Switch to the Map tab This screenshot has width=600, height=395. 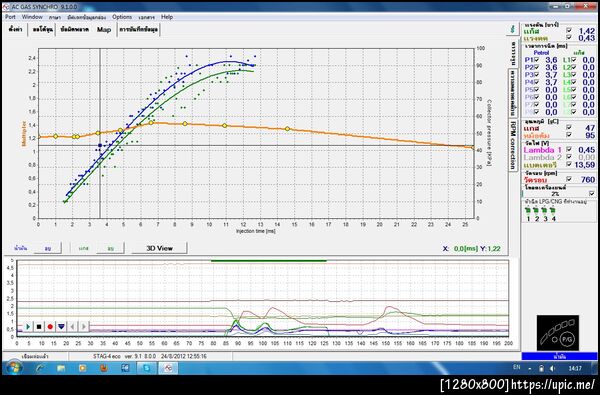[104, 29]
